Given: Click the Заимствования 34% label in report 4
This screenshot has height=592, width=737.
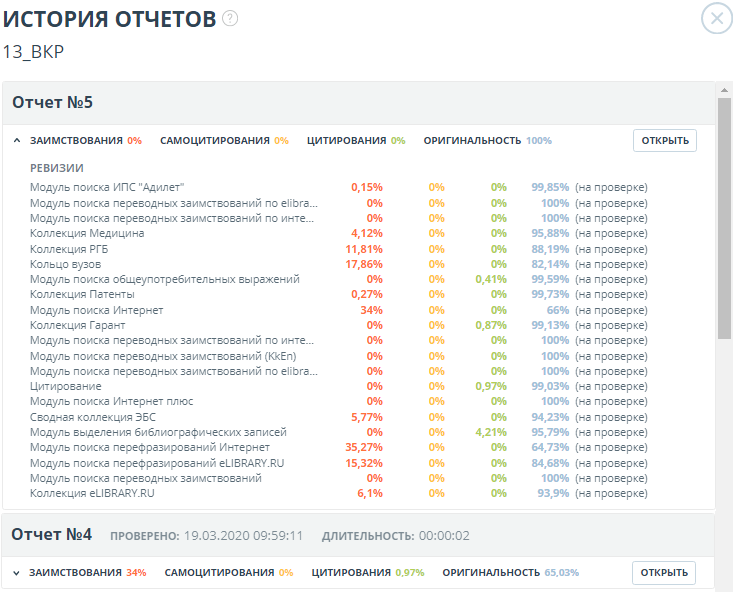Looking at the screenshot, I should click(x=87, y=573).
